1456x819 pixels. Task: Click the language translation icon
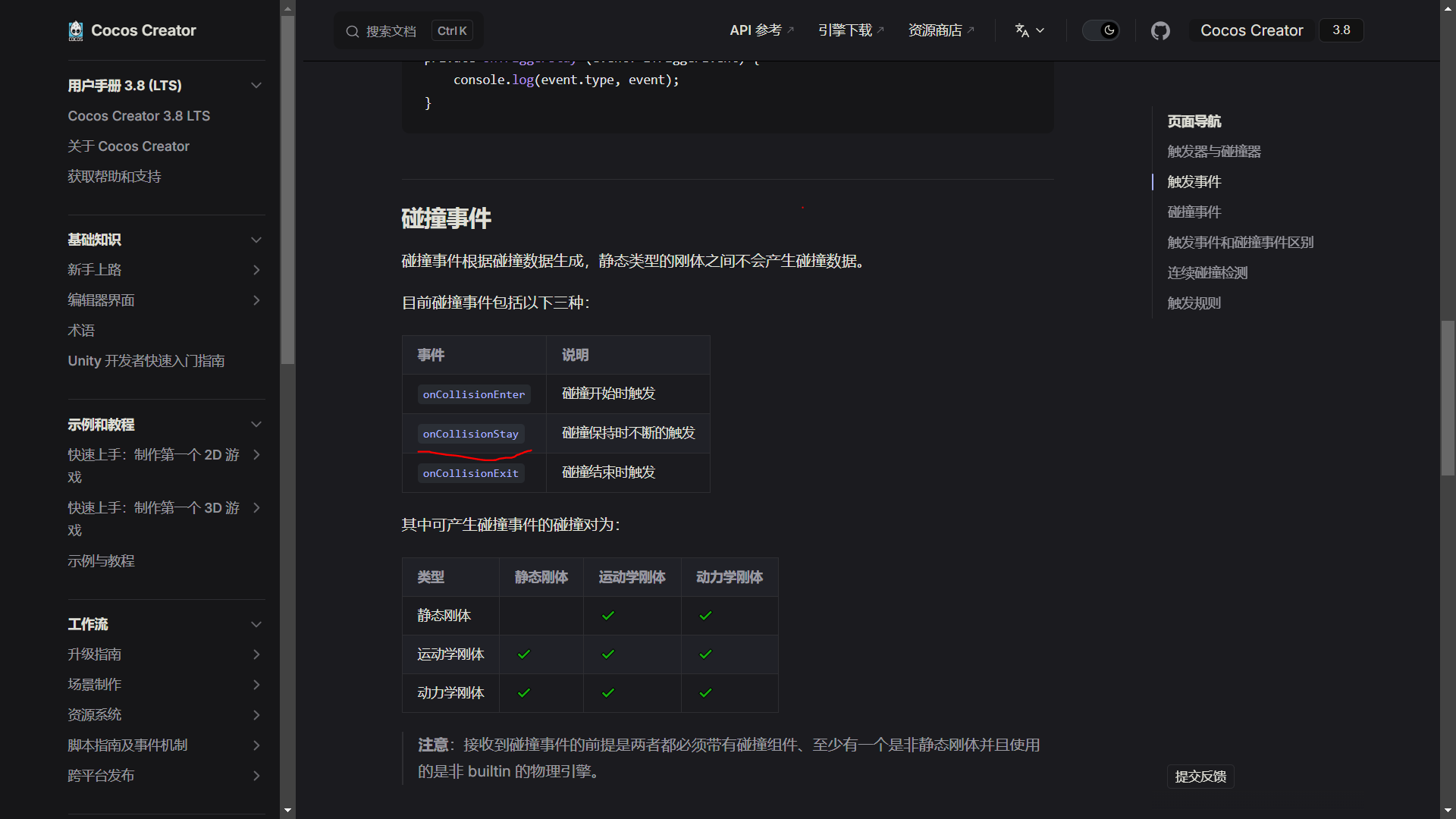click(1022, 30)
